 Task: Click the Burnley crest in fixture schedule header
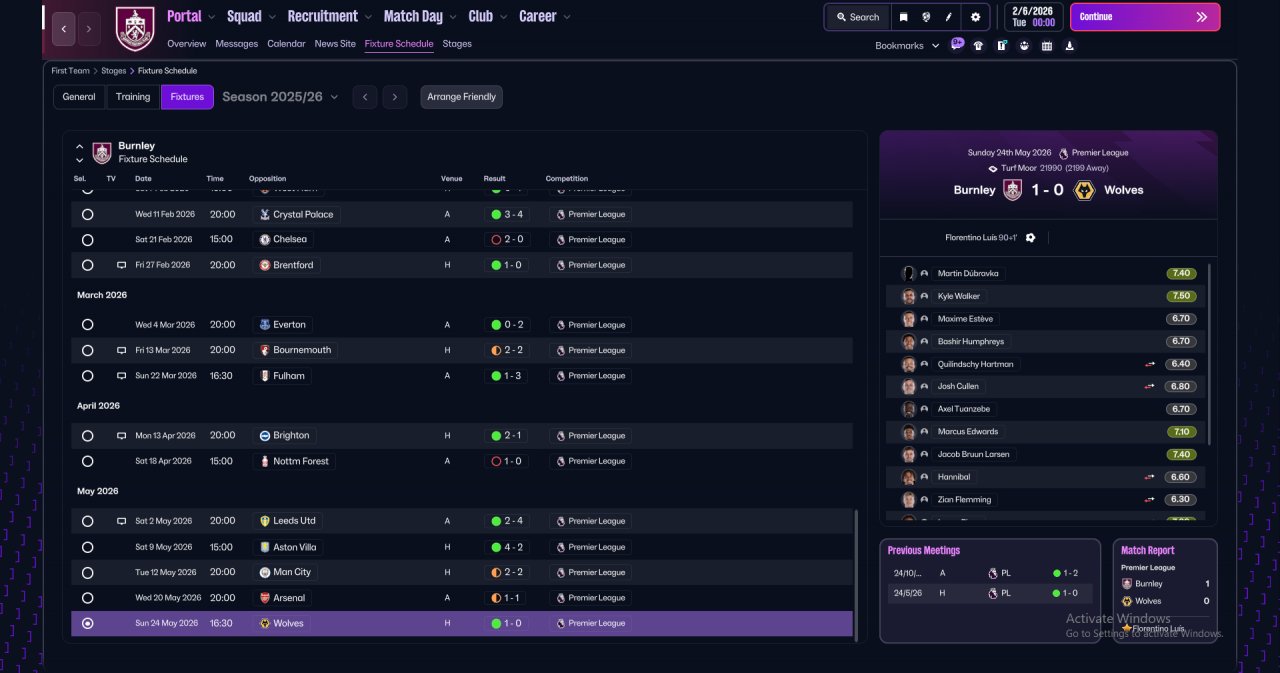click(x=102, y=152)
